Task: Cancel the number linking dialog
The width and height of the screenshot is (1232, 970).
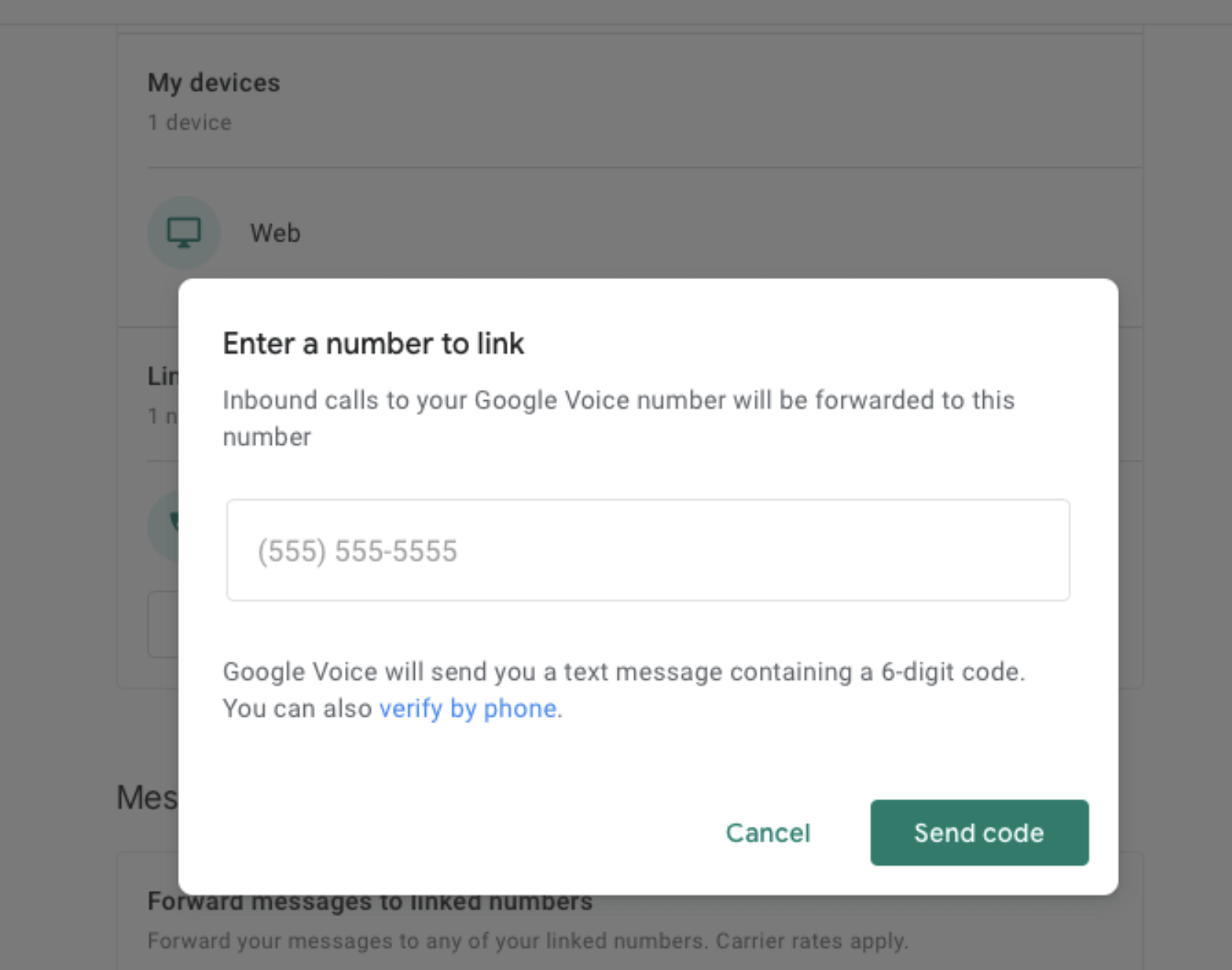Action: [767, 833]
